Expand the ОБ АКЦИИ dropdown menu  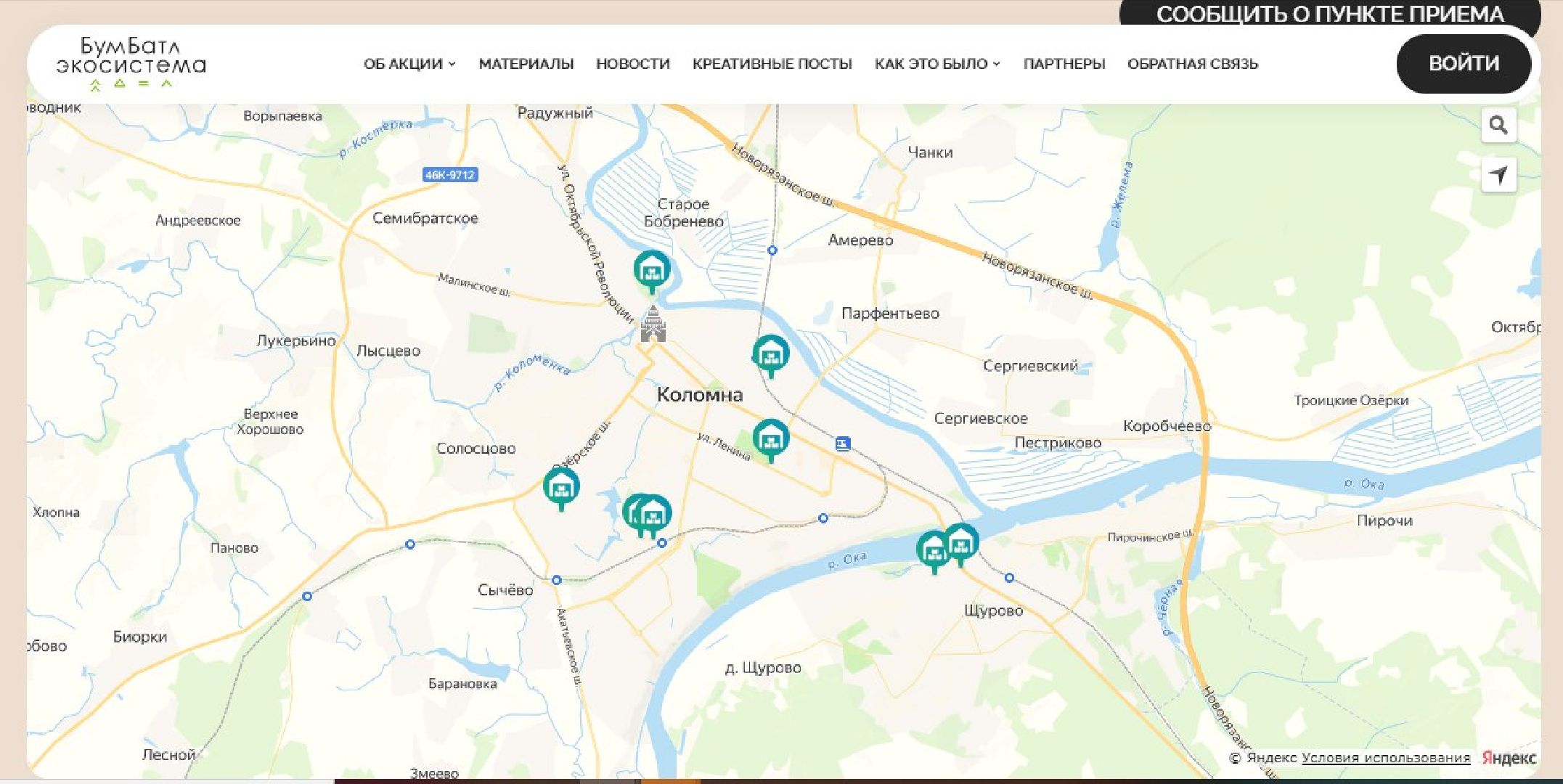tap(409, 64)
